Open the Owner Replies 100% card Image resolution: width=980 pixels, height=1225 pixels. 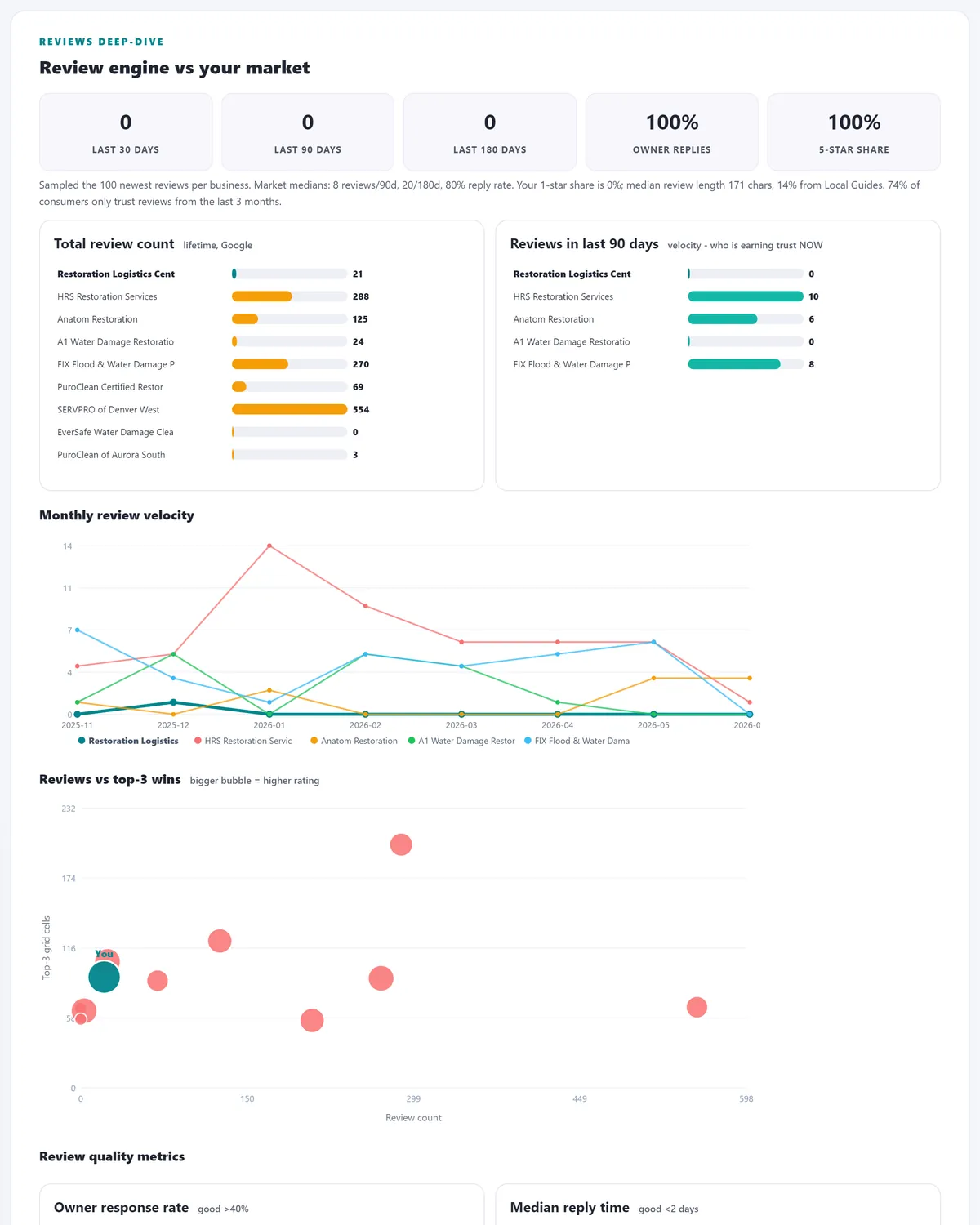pos(672,131)
